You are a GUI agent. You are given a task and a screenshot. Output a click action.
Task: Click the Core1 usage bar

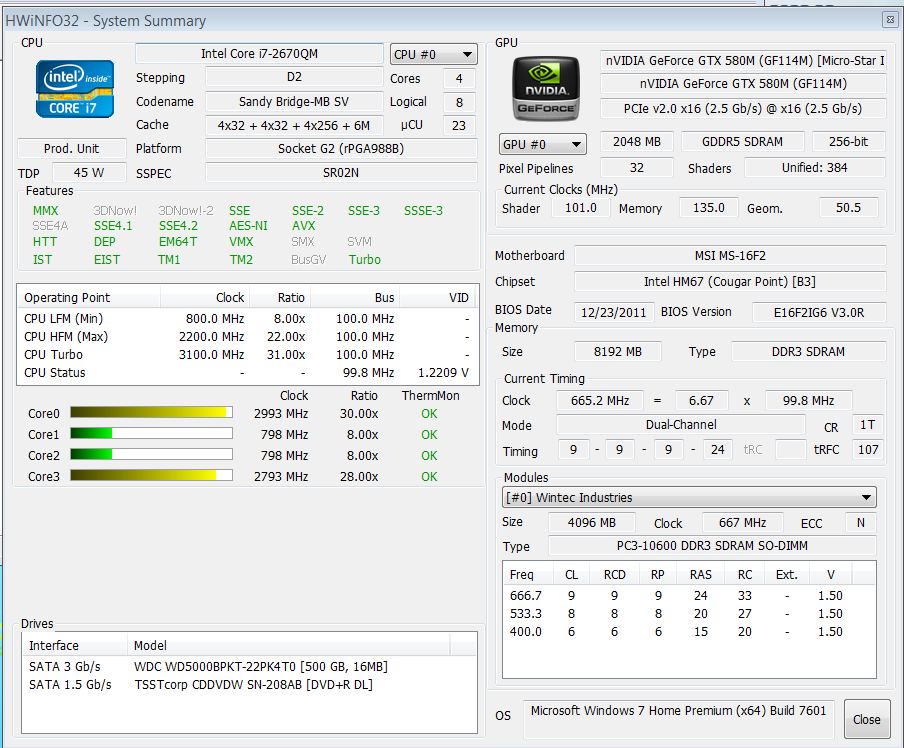(x=152, y=433)
